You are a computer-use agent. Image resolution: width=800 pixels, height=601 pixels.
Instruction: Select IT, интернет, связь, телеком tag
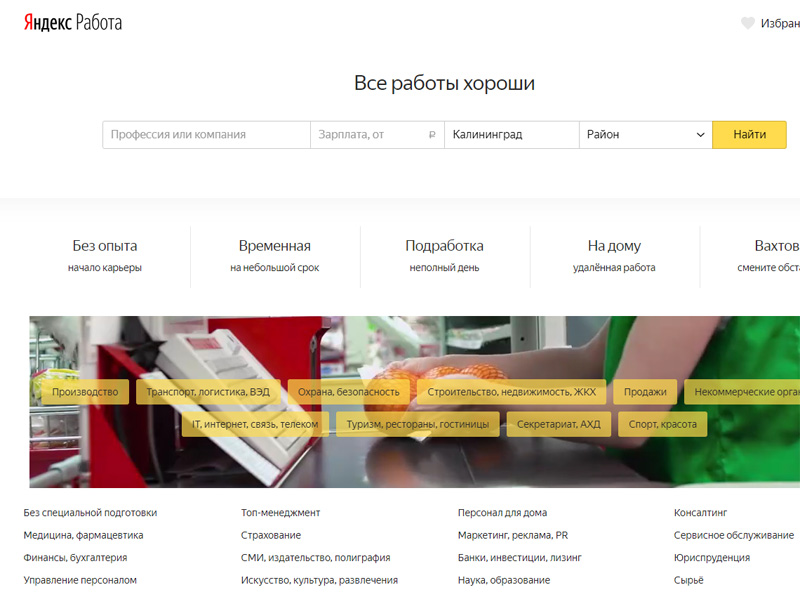point(255,425)
